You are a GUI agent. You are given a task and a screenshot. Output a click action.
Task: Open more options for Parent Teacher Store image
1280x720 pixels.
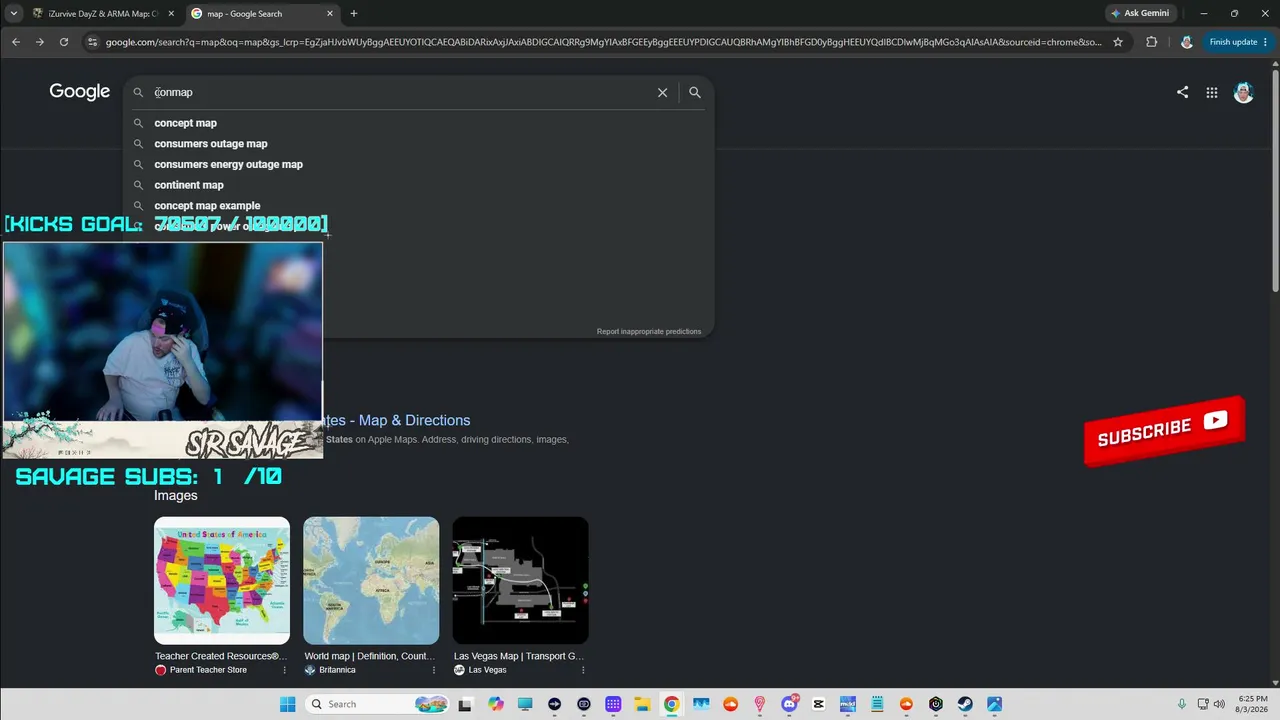point(284,670)
